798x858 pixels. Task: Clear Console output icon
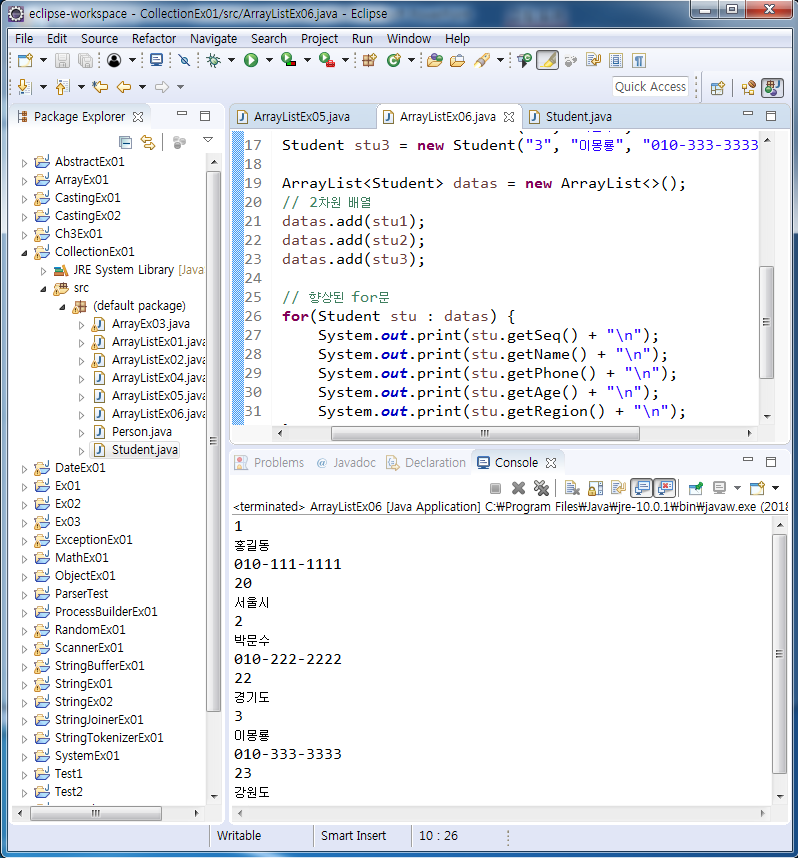[x=572, y=488]
